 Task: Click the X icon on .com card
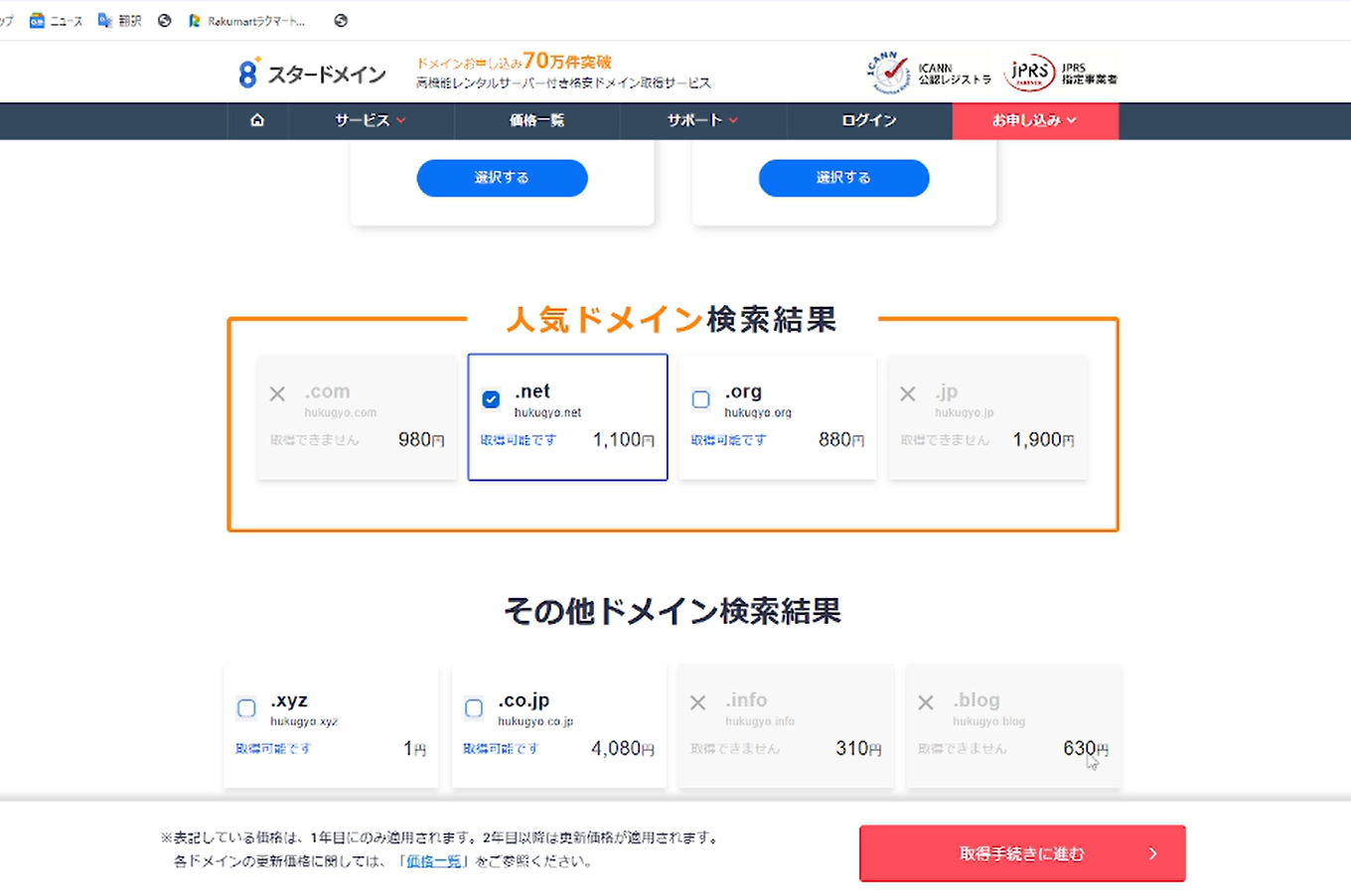click(x=277, y=394)
